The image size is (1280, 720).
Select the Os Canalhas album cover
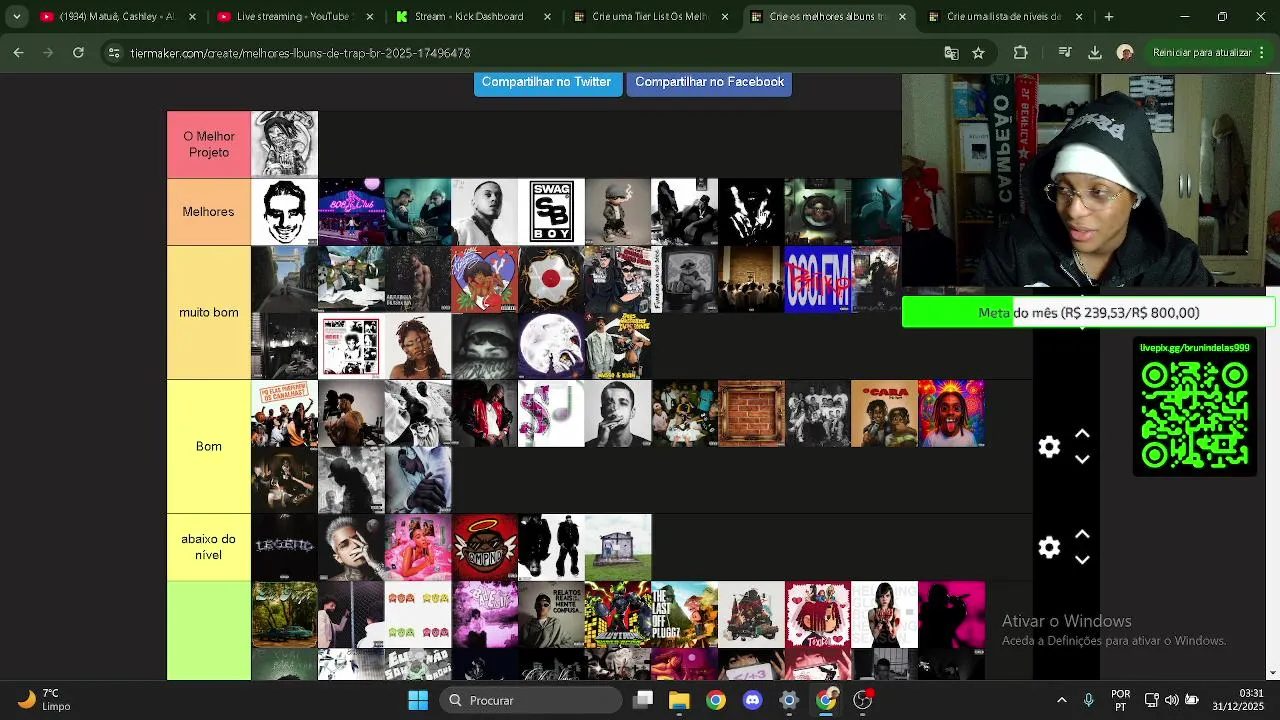pos(284,413)
